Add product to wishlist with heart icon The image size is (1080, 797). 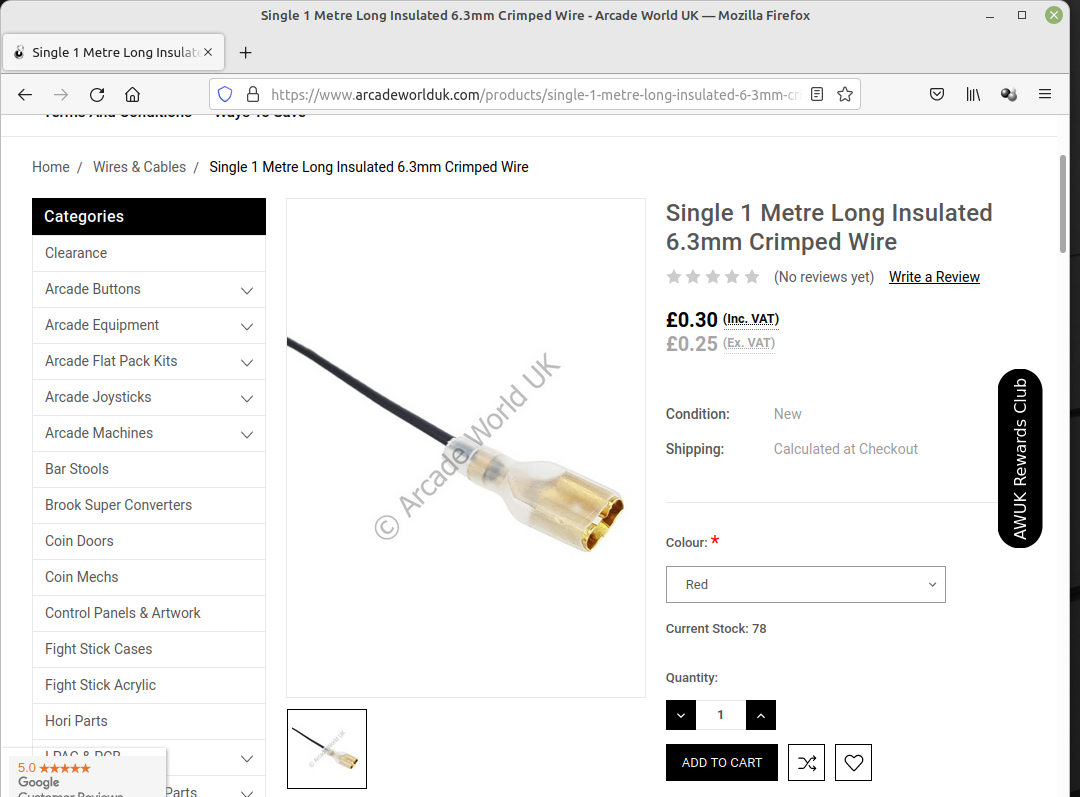coord(853,763)
